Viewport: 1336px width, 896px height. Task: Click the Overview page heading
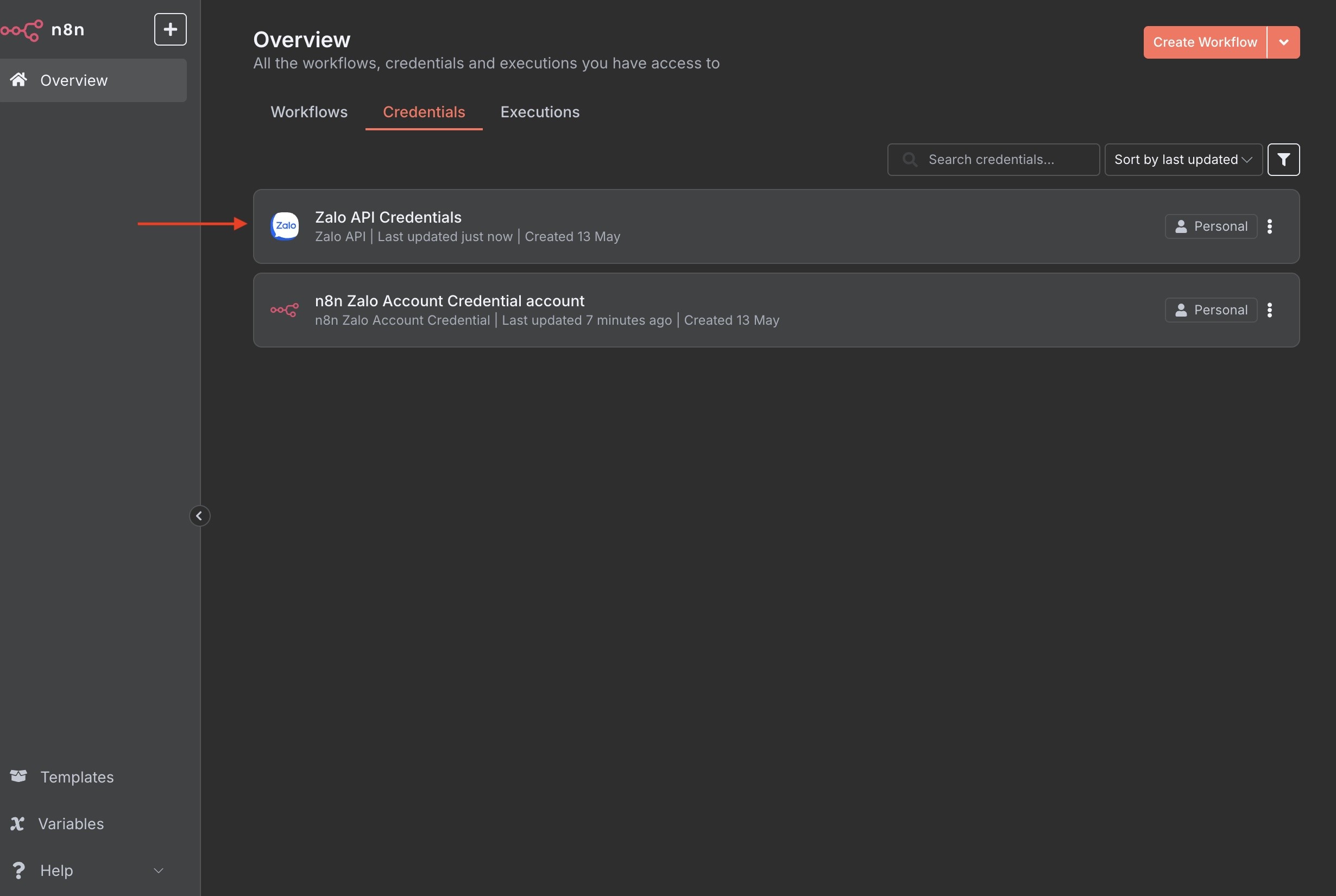click(x=302, y=40)
